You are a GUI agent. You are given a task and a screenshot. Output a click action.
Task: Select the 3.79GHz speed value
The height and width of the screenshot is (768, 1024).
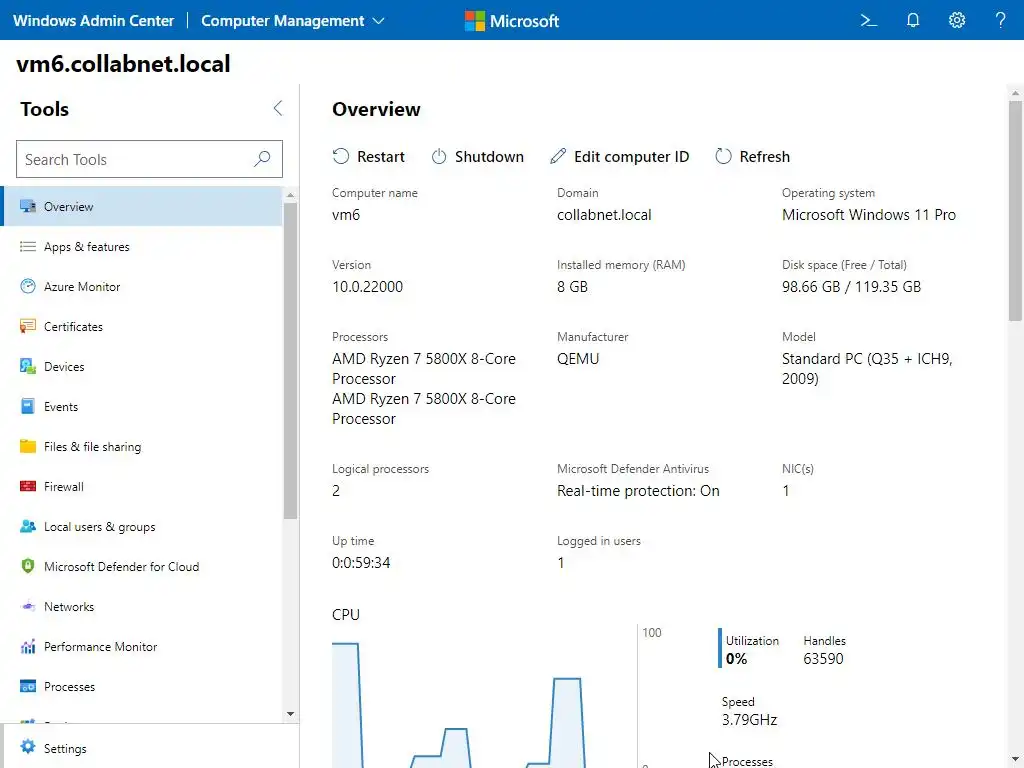pos(749,720)
